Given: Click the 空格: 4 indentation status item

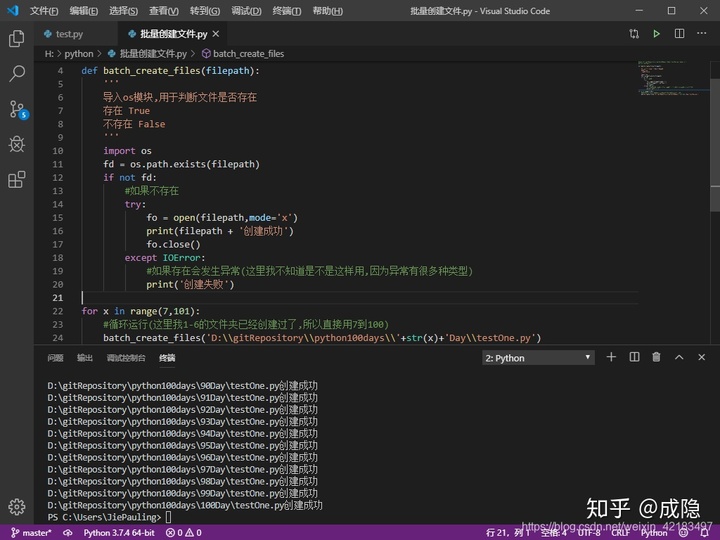Looking at the screenshot, I should click(x=553, y=533).
